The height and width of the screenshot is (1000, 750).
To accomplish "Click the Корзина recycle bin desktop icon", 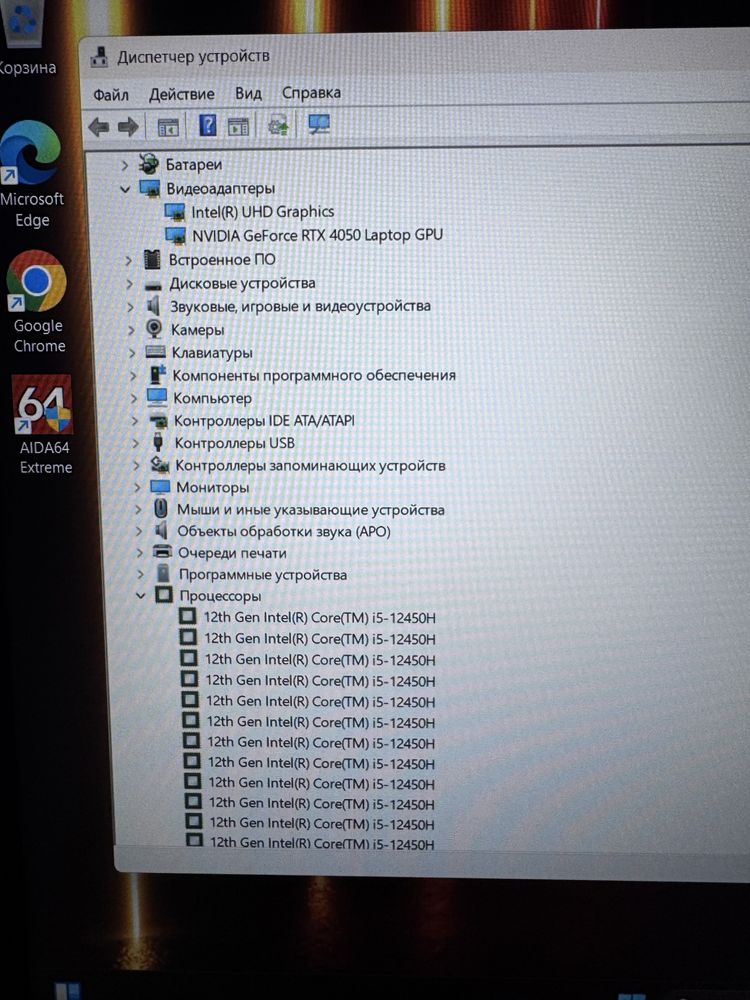I will (x=26, y=37).
